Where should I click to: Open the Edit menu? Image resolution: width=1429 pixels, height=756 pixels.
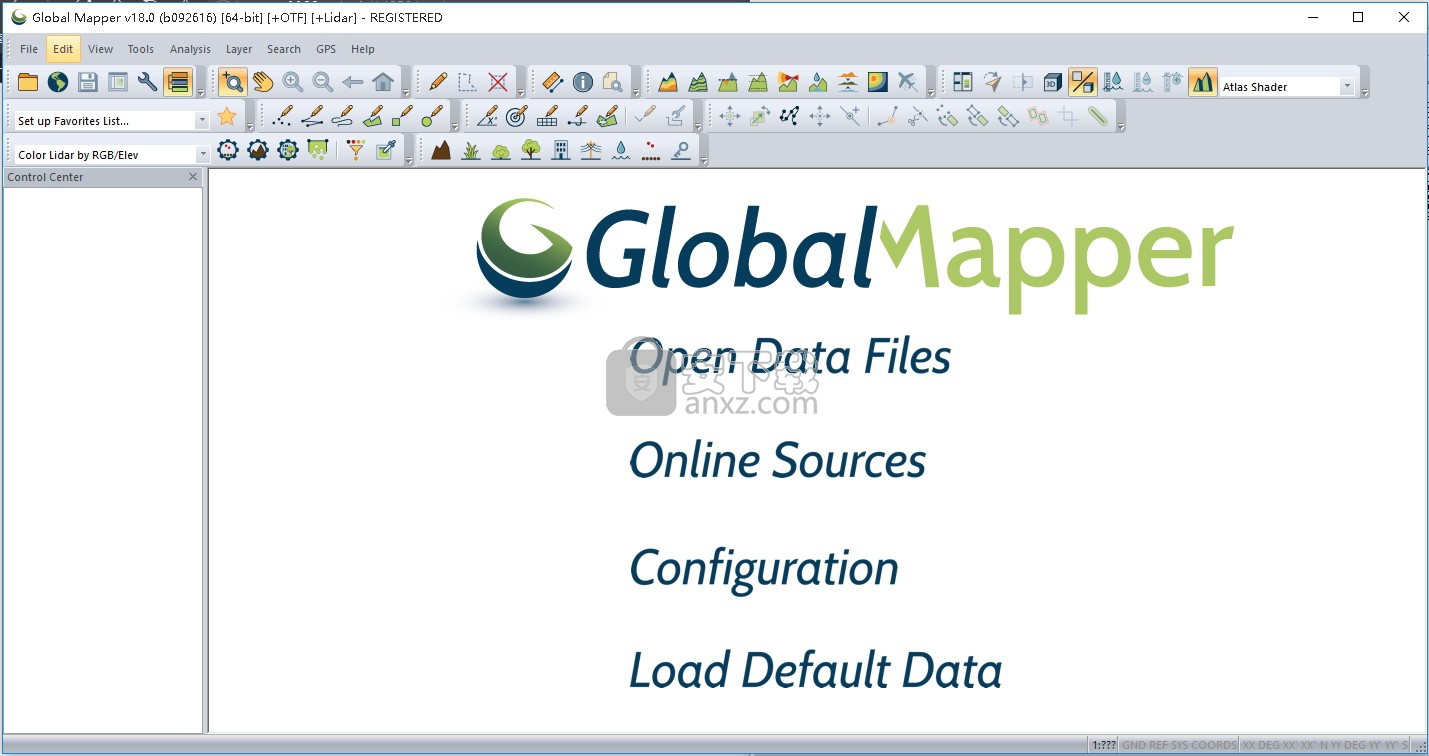click(x=63, y=49)
